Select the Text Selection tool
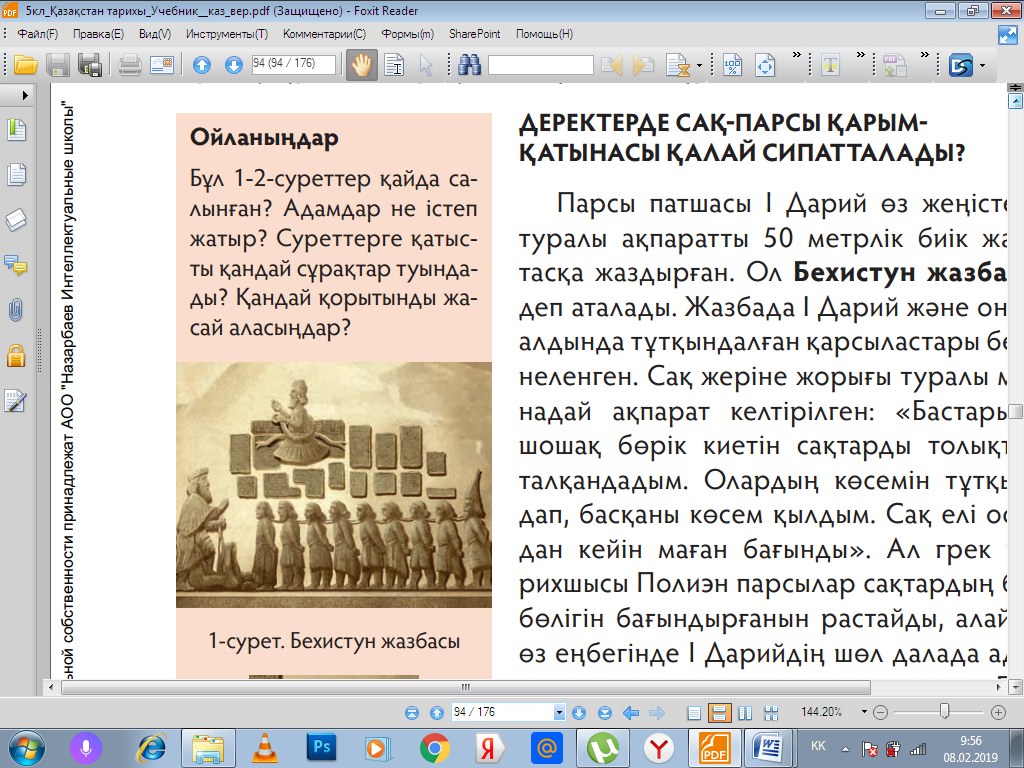 point(394,65)
